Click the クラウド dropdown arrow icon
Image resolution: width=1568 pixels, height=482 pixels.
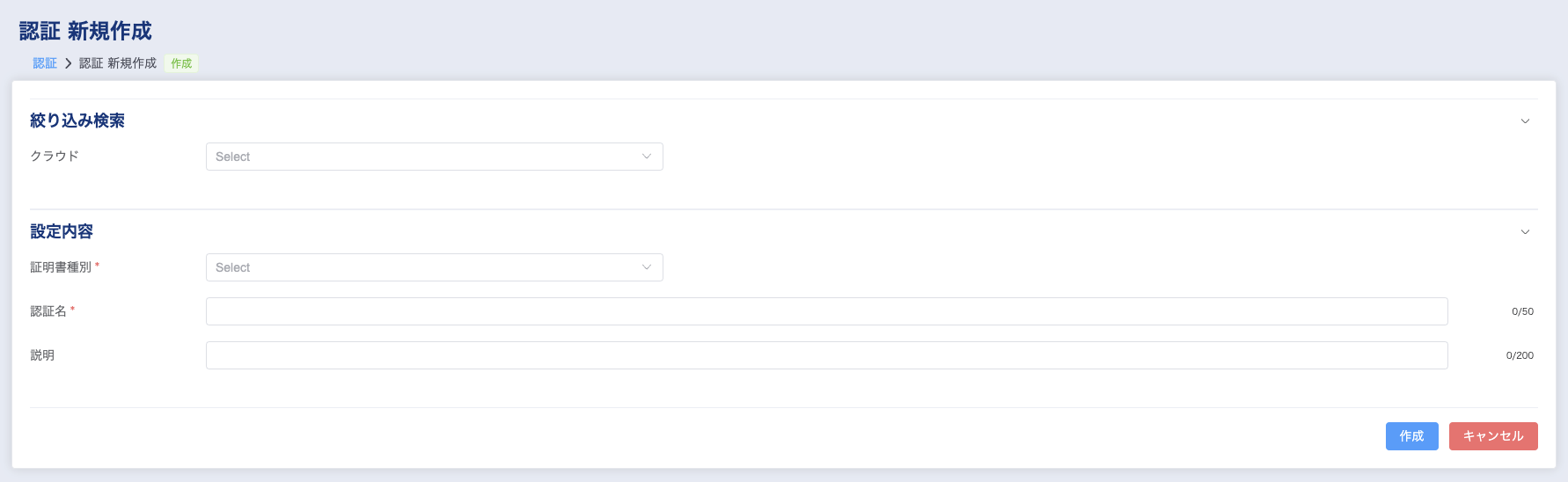(647, 157)
